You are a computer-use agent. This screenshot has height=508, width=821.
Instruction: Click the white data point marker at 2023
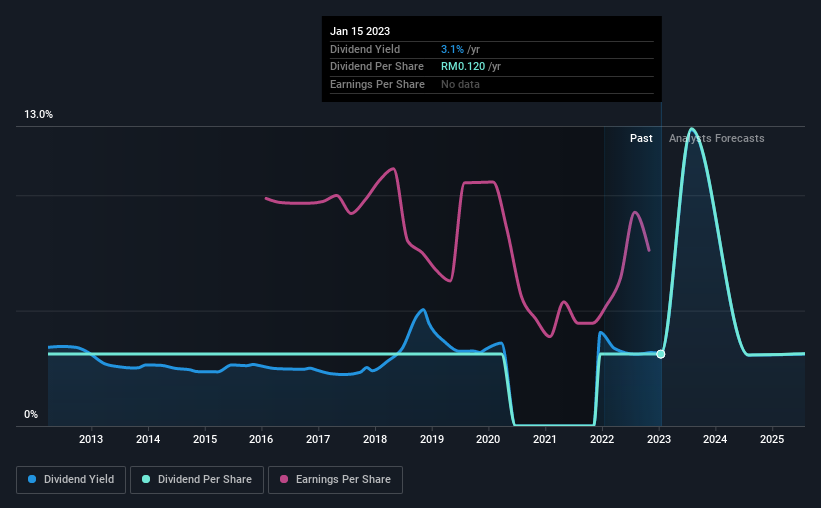661,354
